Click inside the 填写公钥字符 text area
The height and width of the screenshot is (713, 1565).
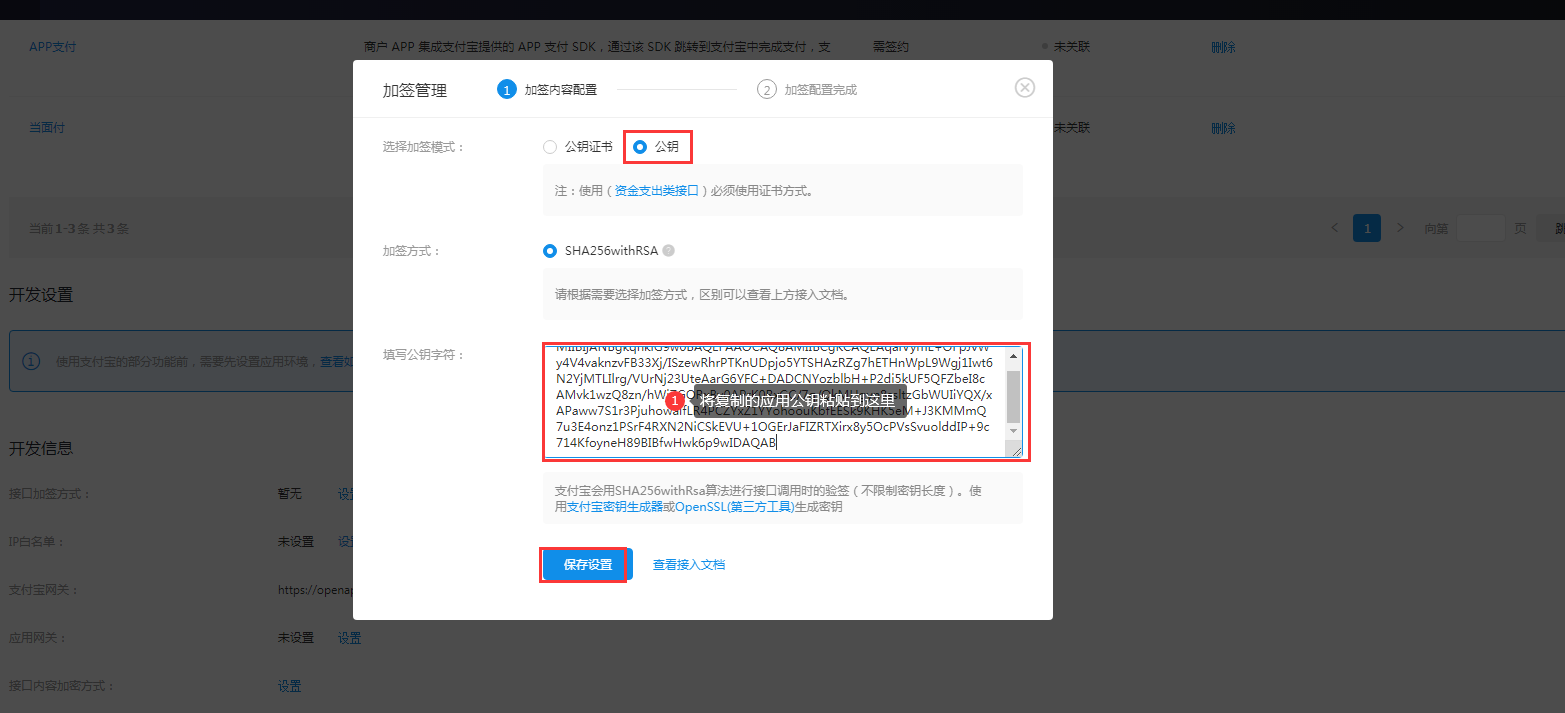pyautogui.click(x=775, y=402)
